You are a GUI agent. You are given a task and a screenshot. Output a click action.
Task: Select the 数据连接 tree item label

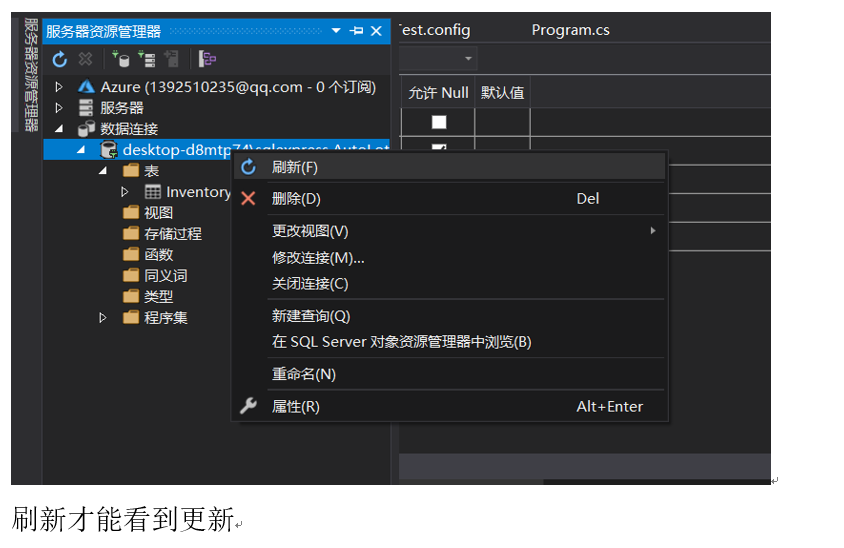[x=129, y=129]
